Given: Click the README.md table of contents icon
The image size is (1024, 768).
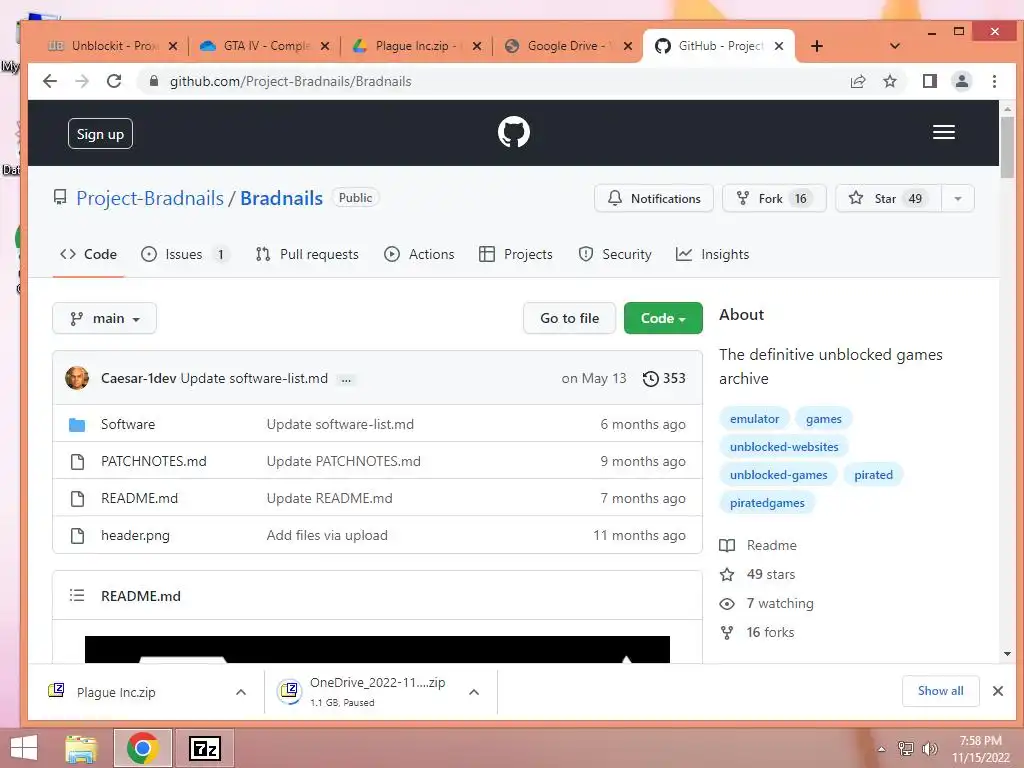Looking at the screenshot, I should [77, 596].
